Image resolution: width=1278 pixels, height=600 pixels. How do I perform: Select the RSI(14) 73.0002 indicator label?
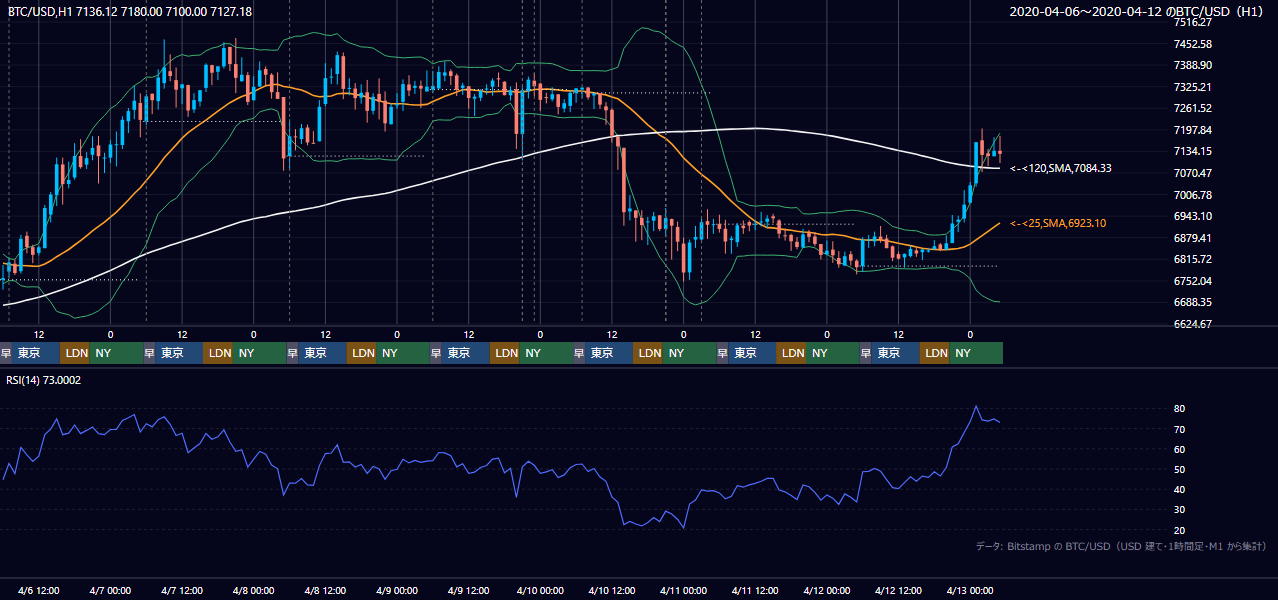point(44,380)
